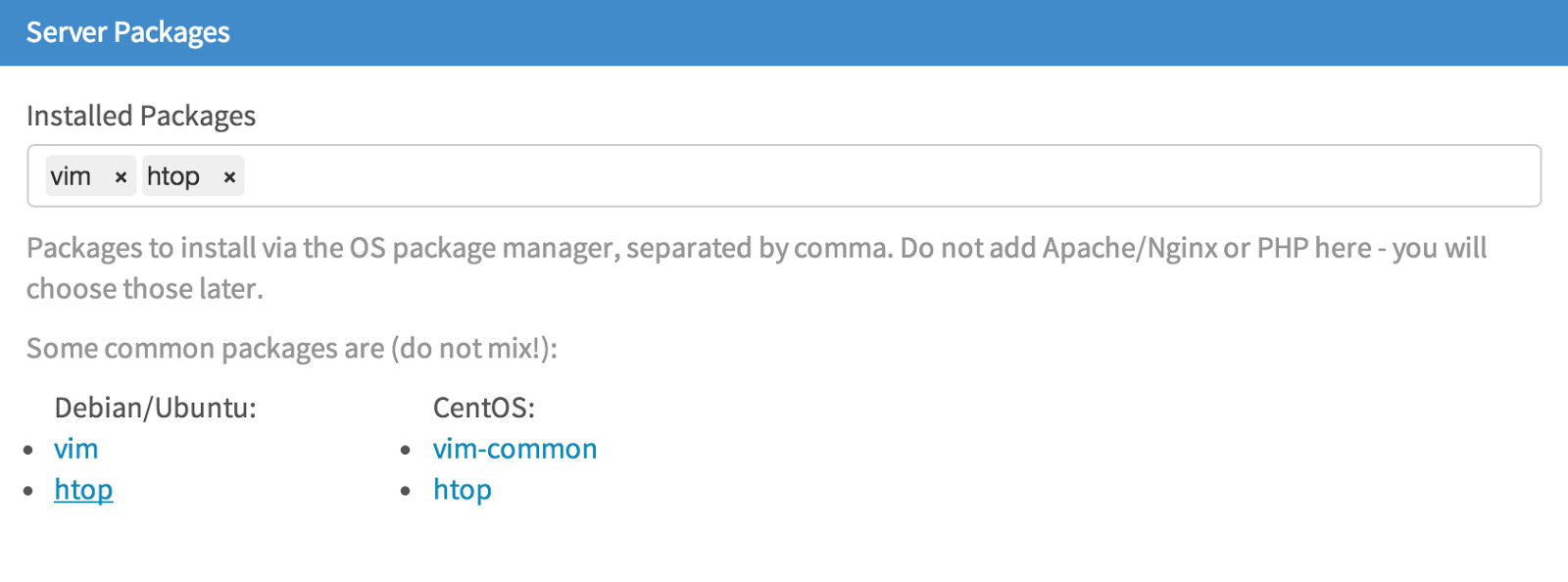
Task: Add the Debian/Ubuntu vim package link
Action: tap(76, 449)
